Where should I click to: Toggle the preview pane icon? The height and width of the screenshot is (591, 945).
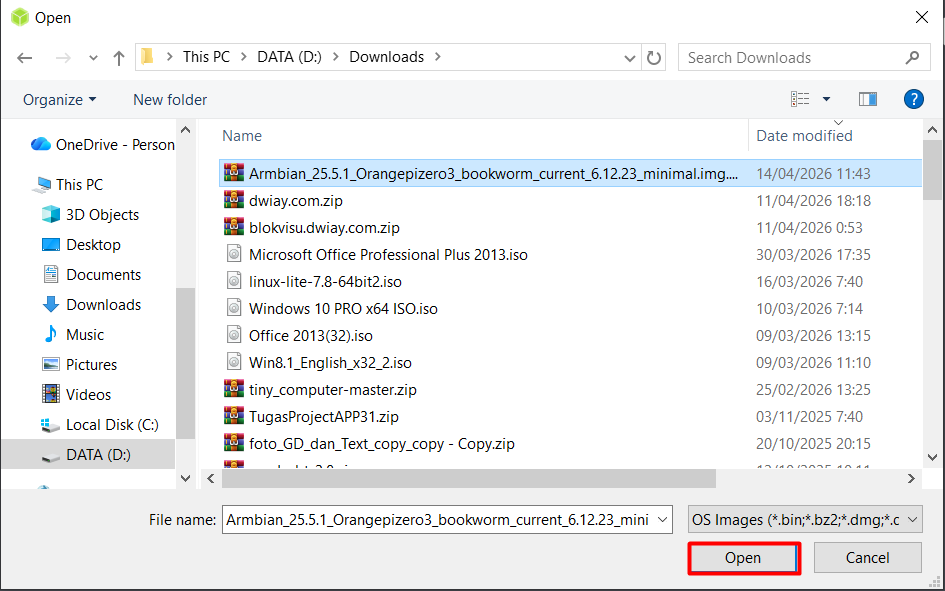click(867, 99)
